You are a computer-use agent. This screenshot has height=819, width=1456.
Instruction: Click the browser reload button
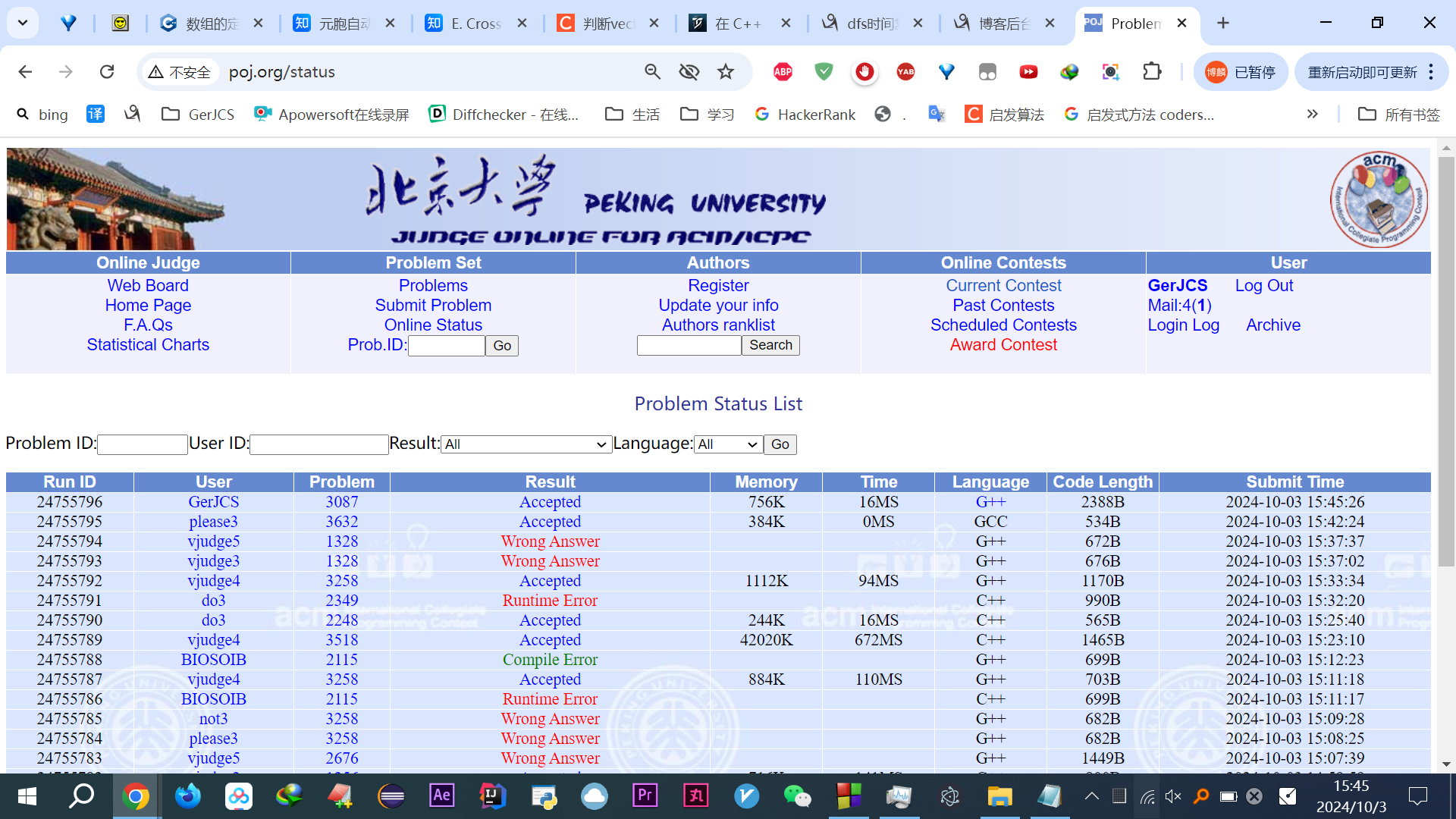[107, 72]
